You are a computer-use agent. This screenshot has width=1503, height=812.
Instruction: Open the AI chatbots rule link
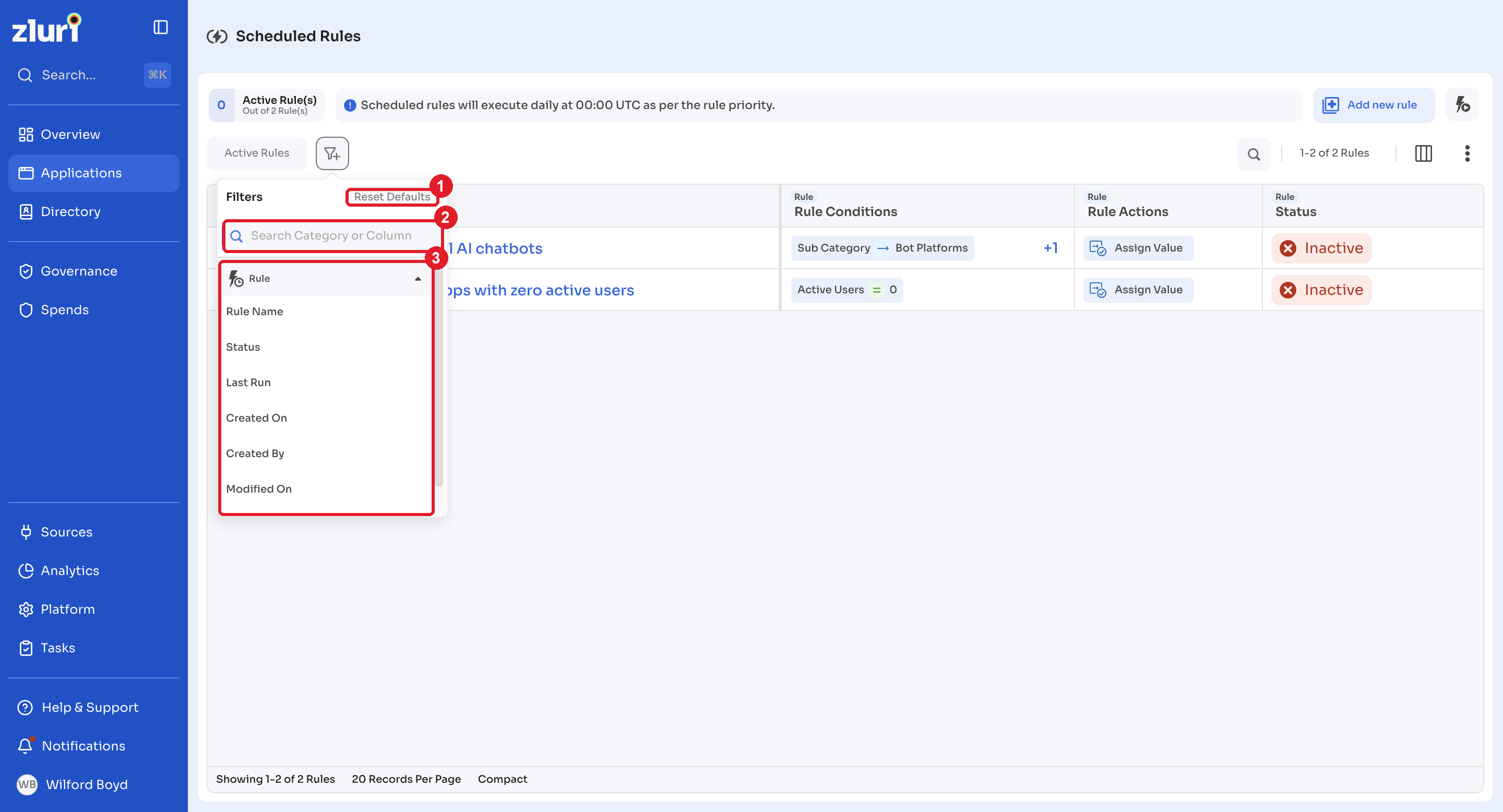[495, 248]
